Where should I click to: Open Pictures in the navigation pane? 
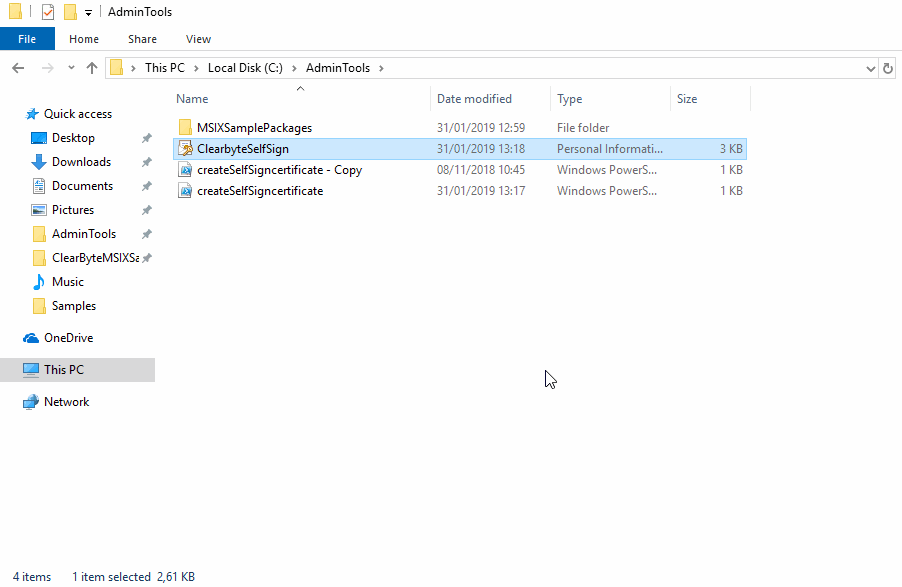pyautogui.click(x=72, y=210)
